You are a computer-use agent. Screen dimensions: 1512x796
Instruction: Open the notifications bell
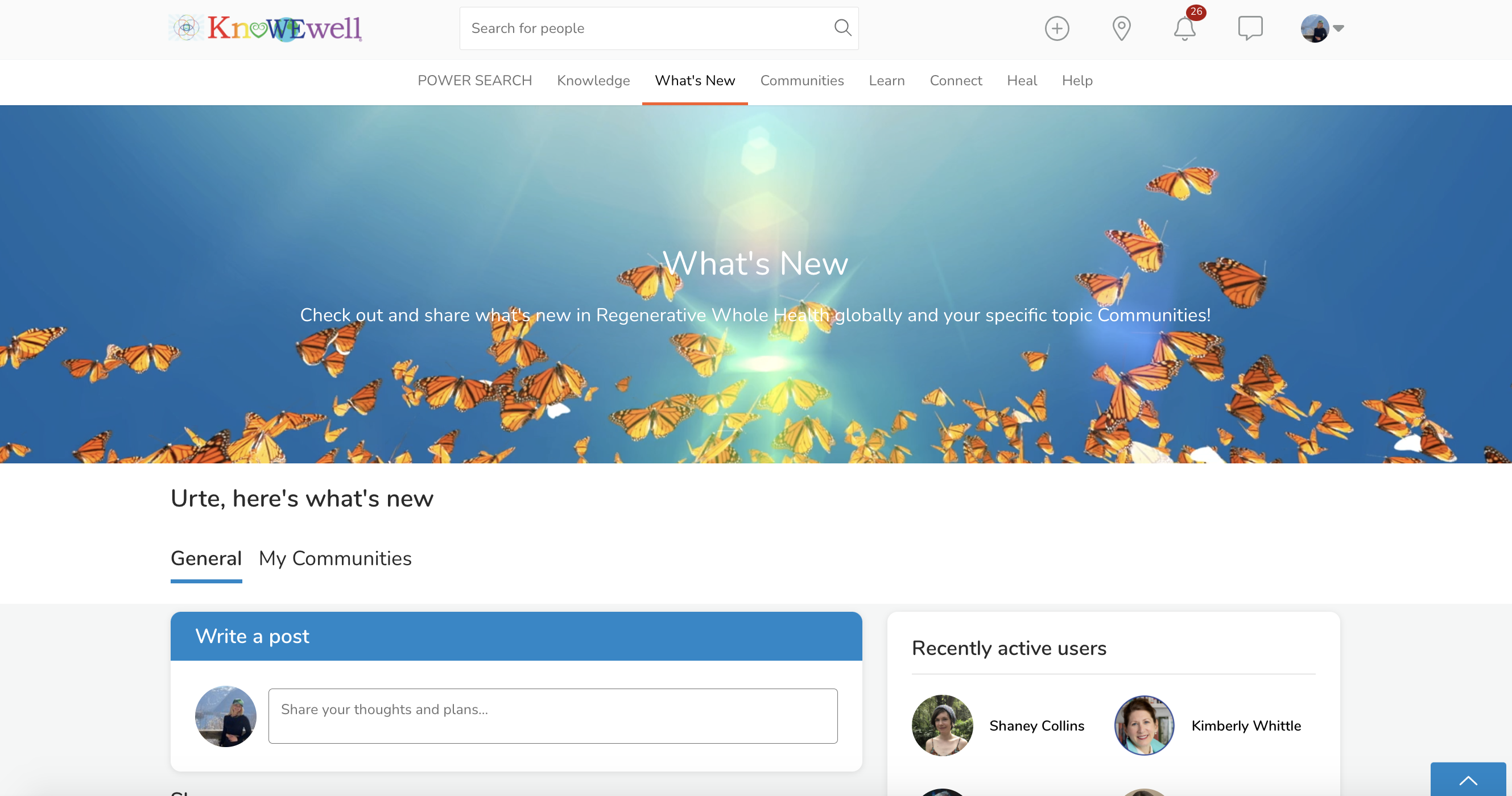pos(1185,28)
